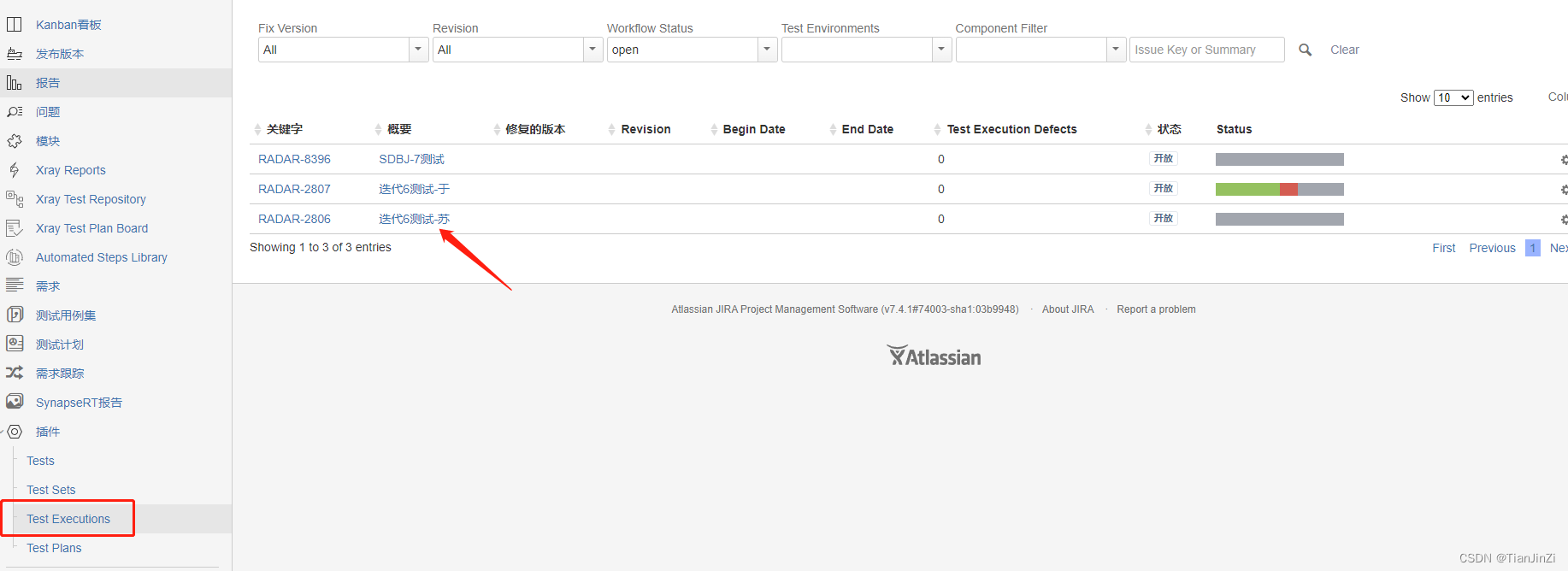Click the Xray Test Repository icon

[x=15, y=199]
